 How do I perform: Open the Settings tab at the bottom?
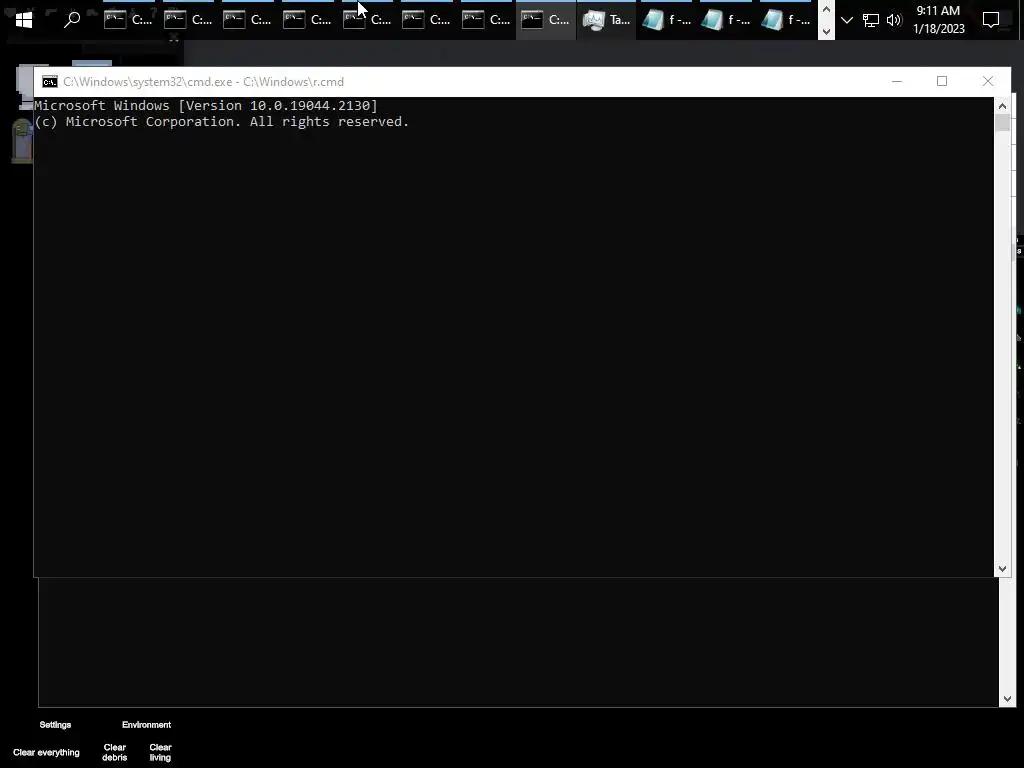point(56,725)
